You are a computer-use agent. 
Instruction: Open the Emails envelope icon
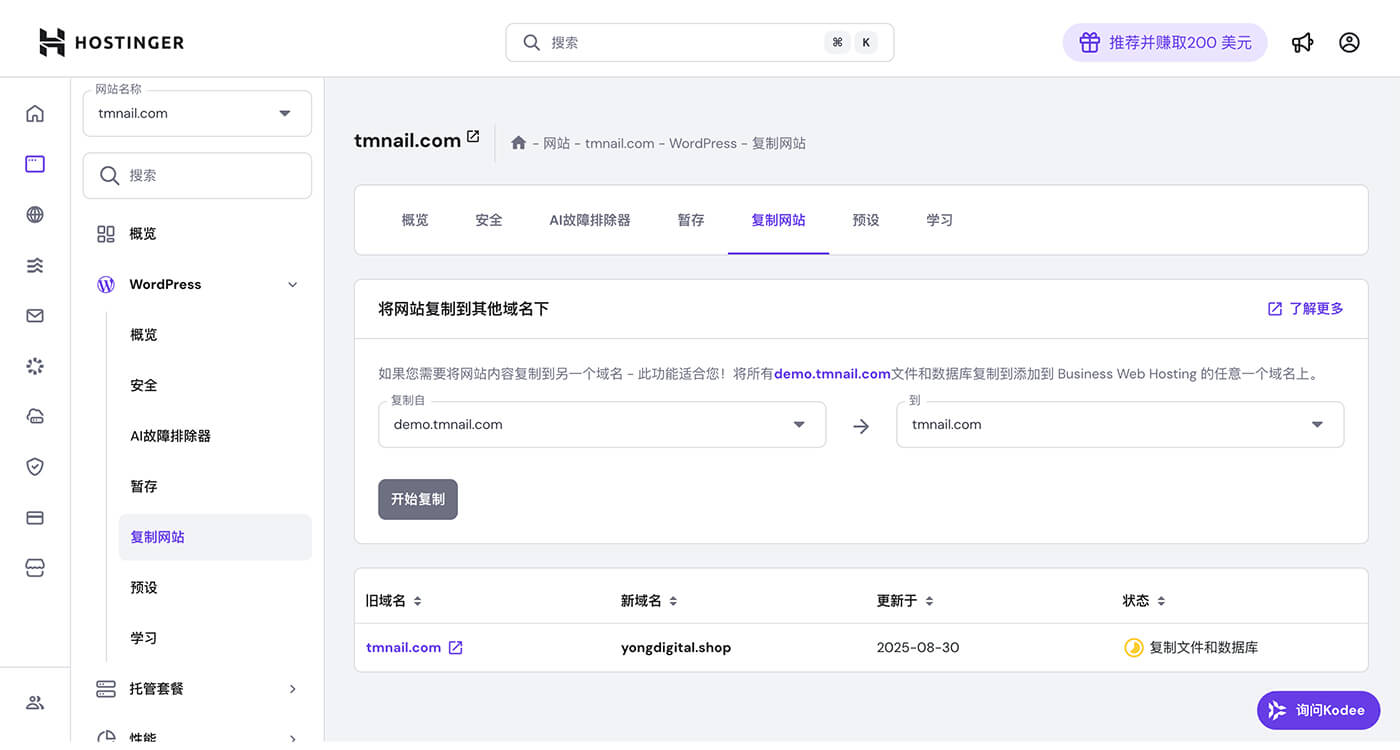(35, 316)
